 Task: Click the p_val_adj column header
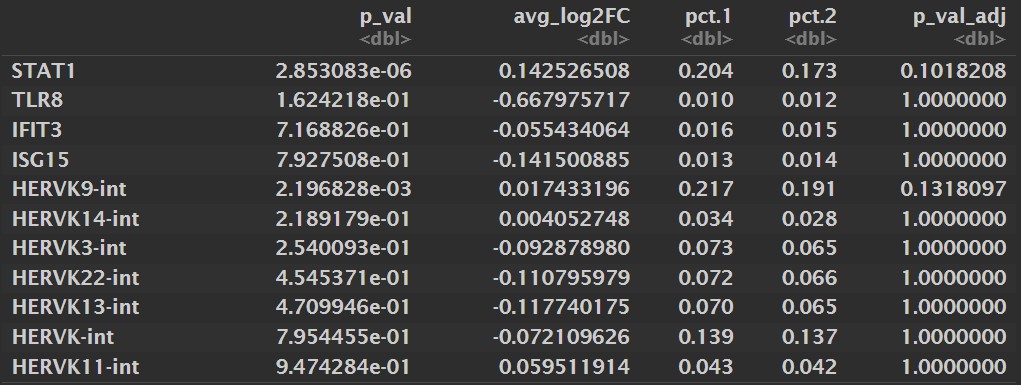coord(961,18)
